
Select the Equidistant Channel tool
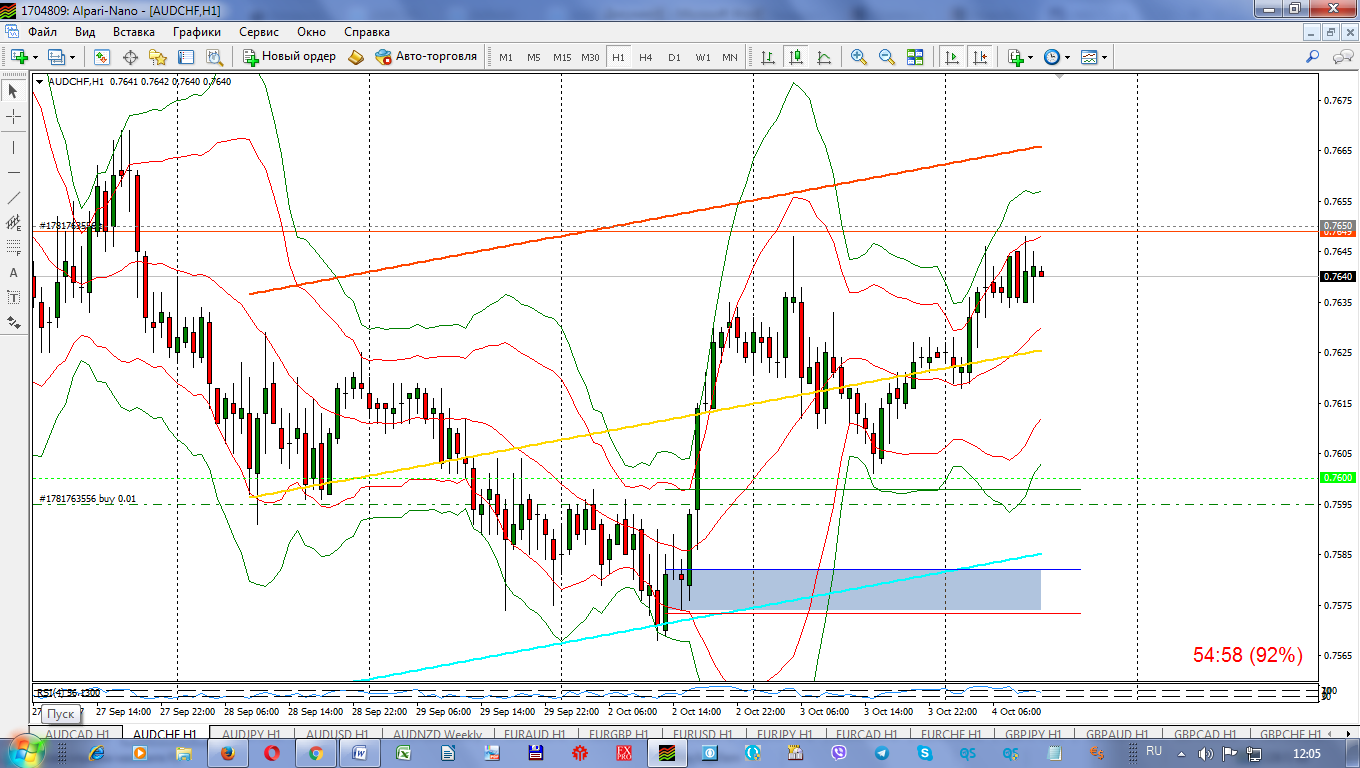(x=14, y=222)
